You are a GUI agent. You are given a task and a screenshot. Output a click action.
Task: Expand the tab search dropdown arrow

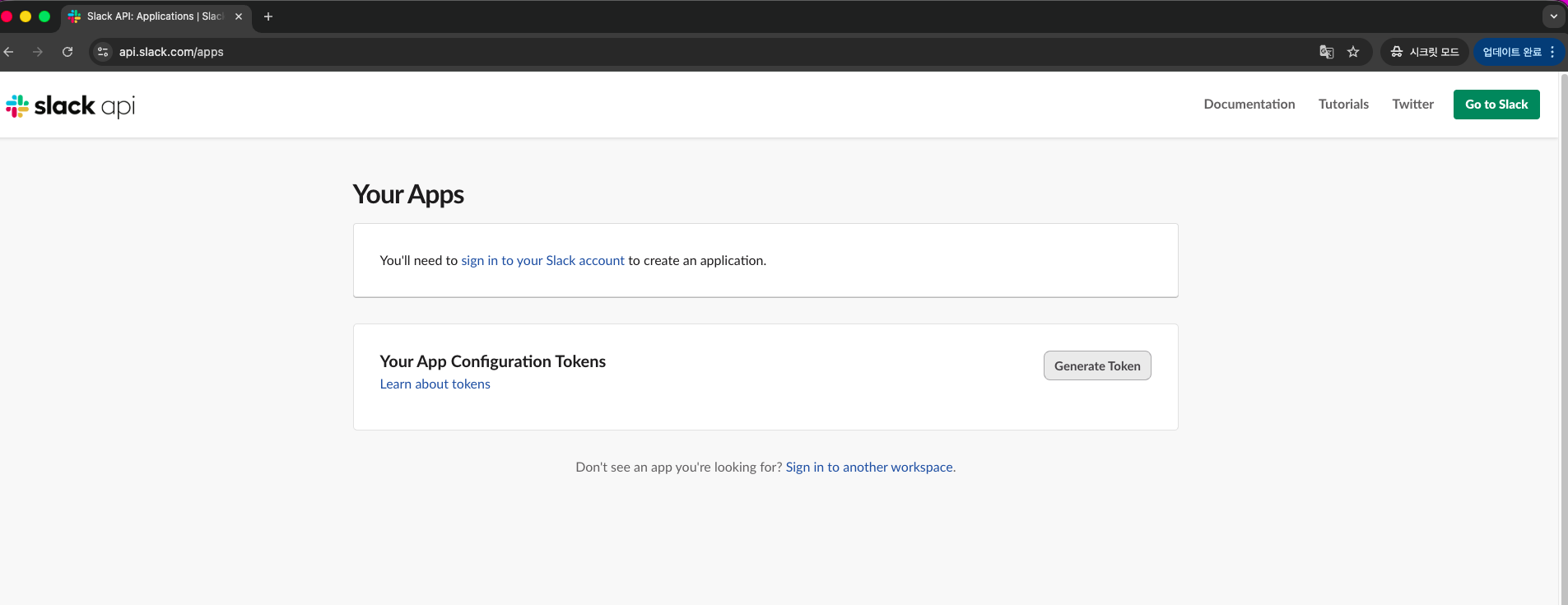[x=1553, y=16]
